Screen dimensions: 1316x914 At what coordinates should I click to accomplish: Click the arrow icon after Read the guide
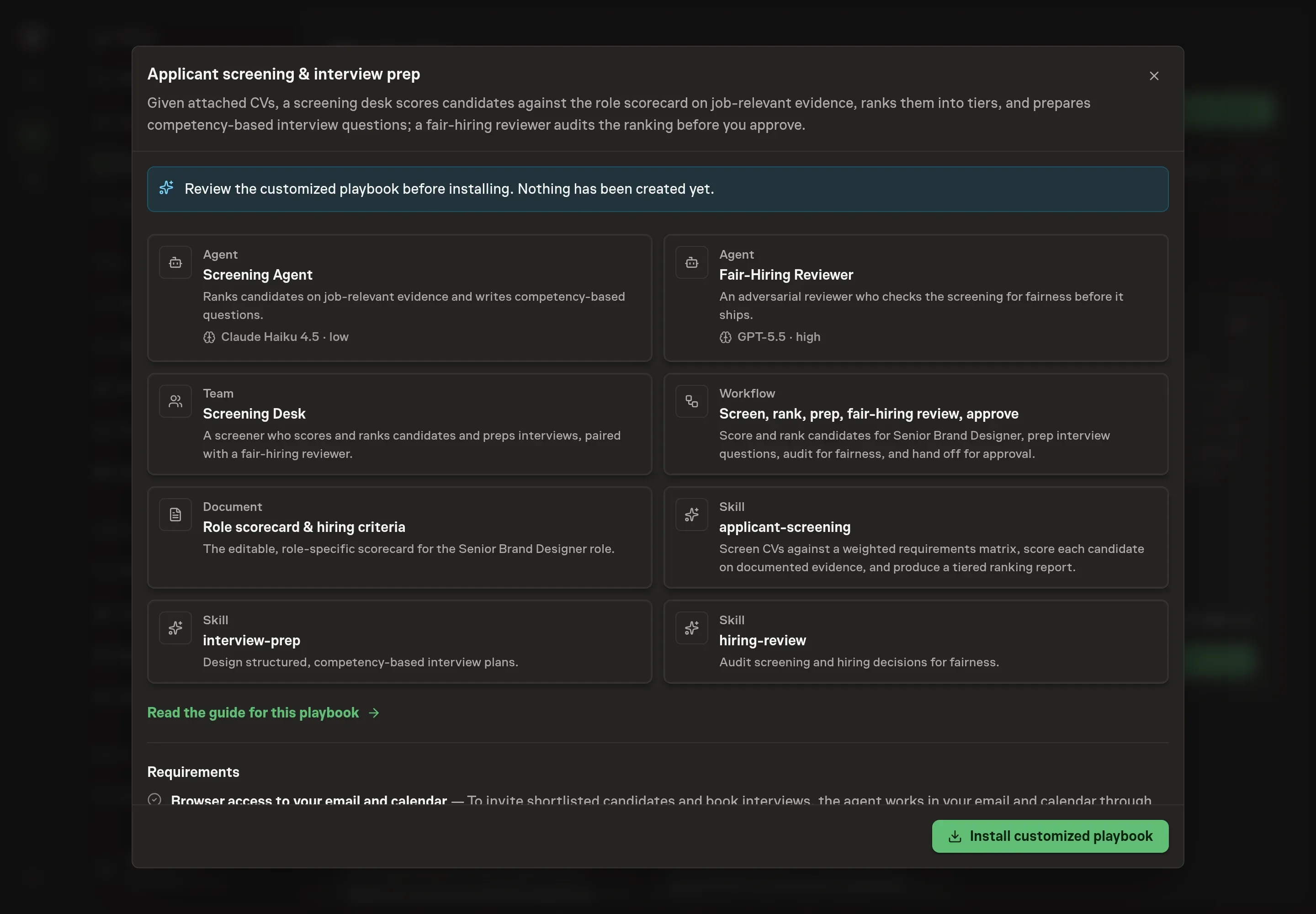coord(374,713)
